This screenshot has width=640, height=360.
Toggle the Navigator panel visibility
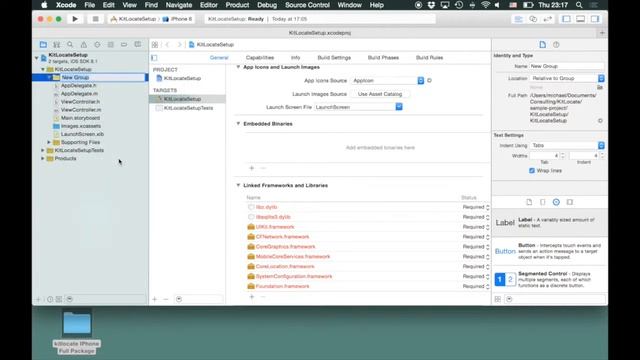[566, 19]
